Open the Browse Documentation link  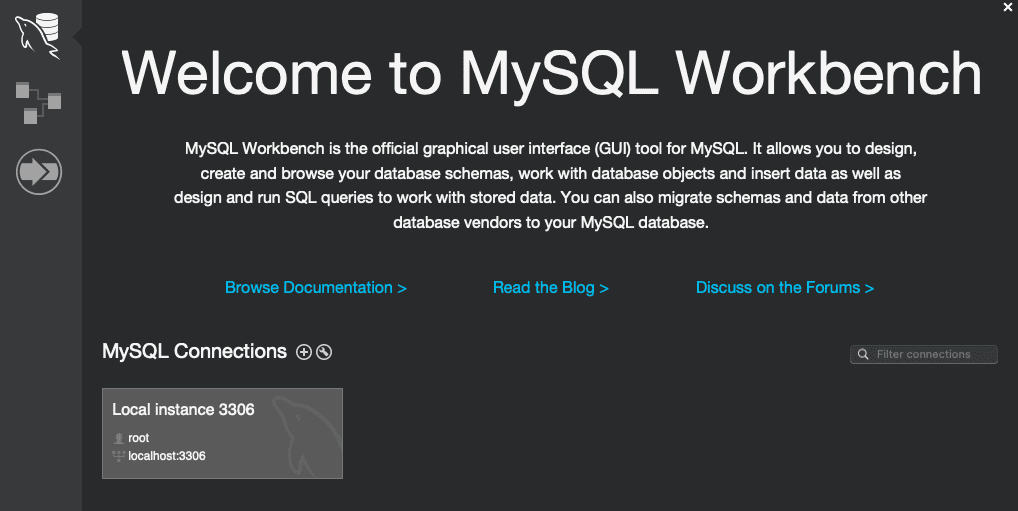pos(316,288)
